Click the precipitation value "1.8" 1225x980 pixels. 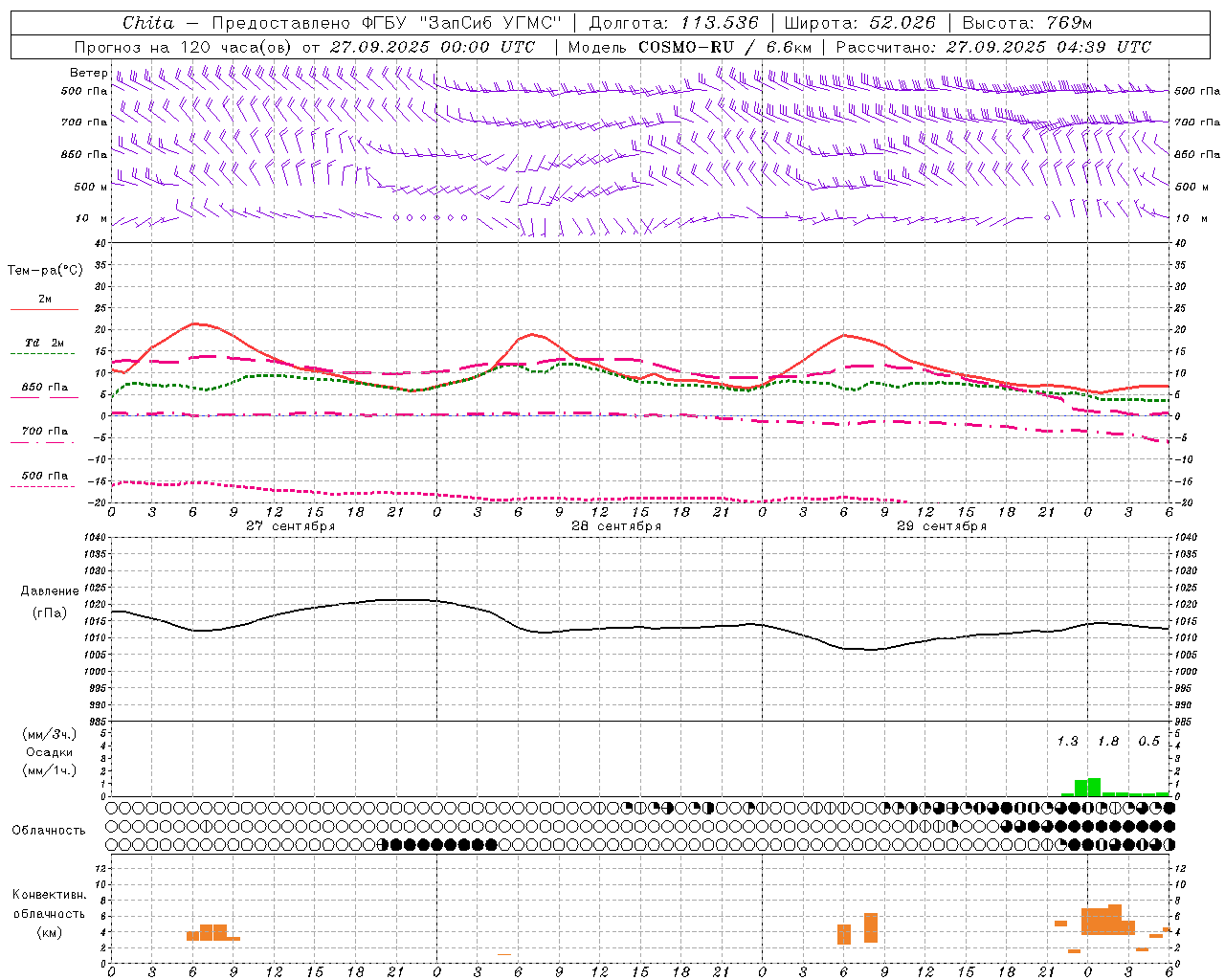click(x=1108, y=742)
